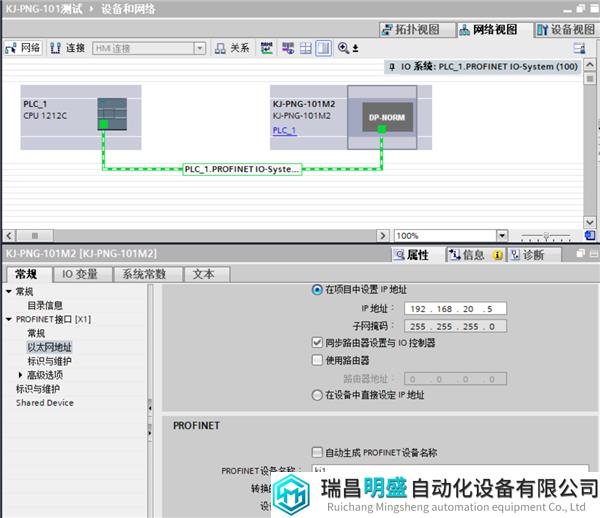The height and width of the screenshot is (518, 600).
Task: Click the 连接 (Connections) toolbar button
Action: (x=67, y=48)
